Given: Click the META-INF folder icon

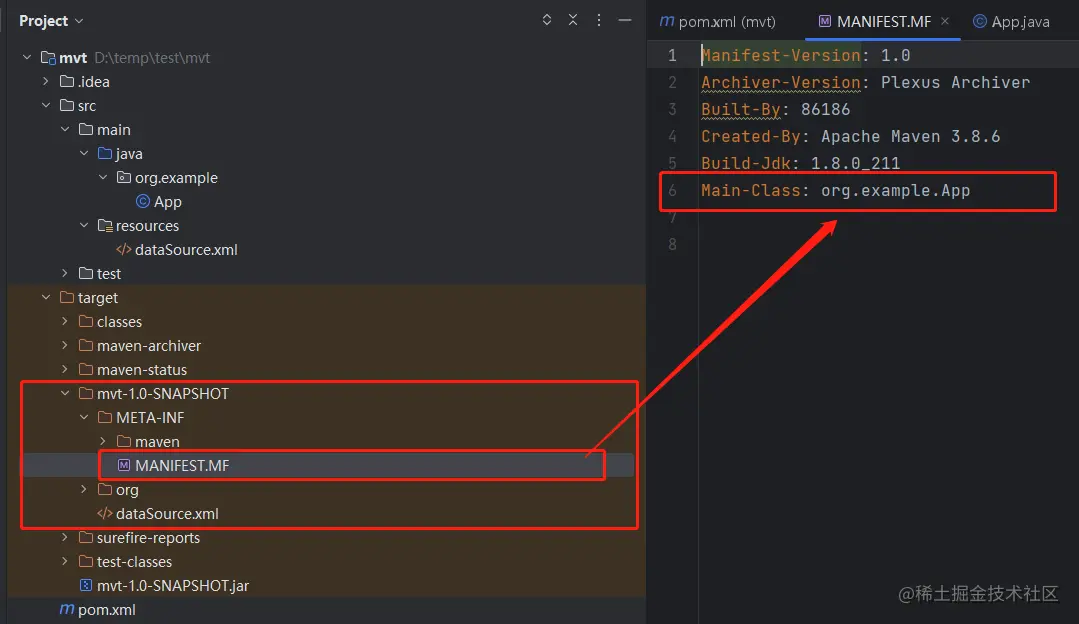Looking at the screenshot, I should 105,418.
